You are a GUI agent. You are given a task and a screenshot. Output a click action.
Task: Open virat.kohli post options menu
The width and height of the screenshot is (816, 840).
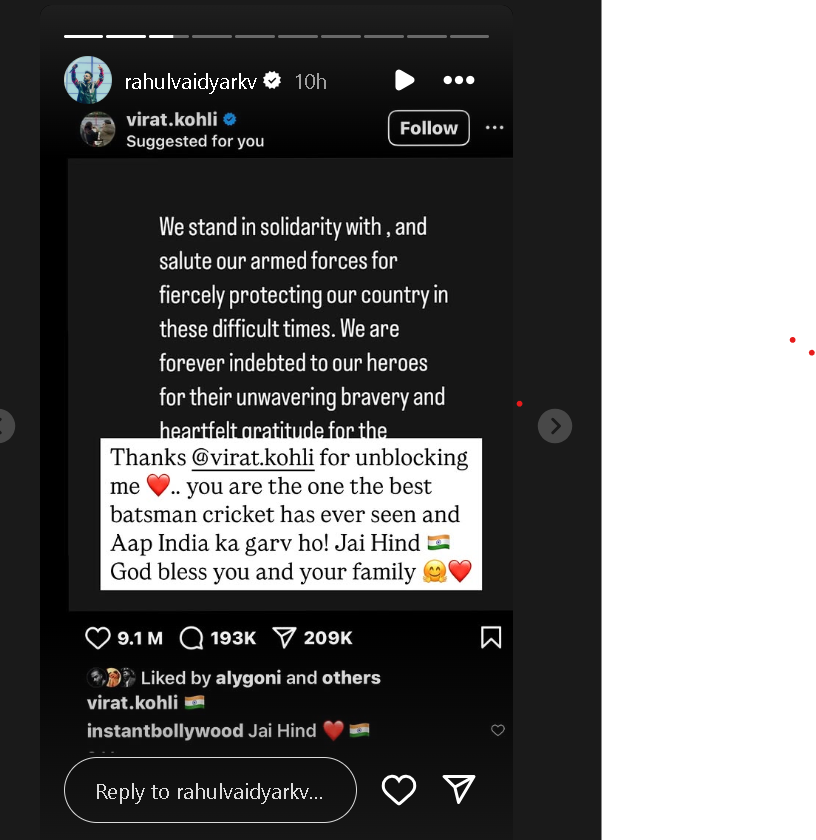click(x=494, y=128)
